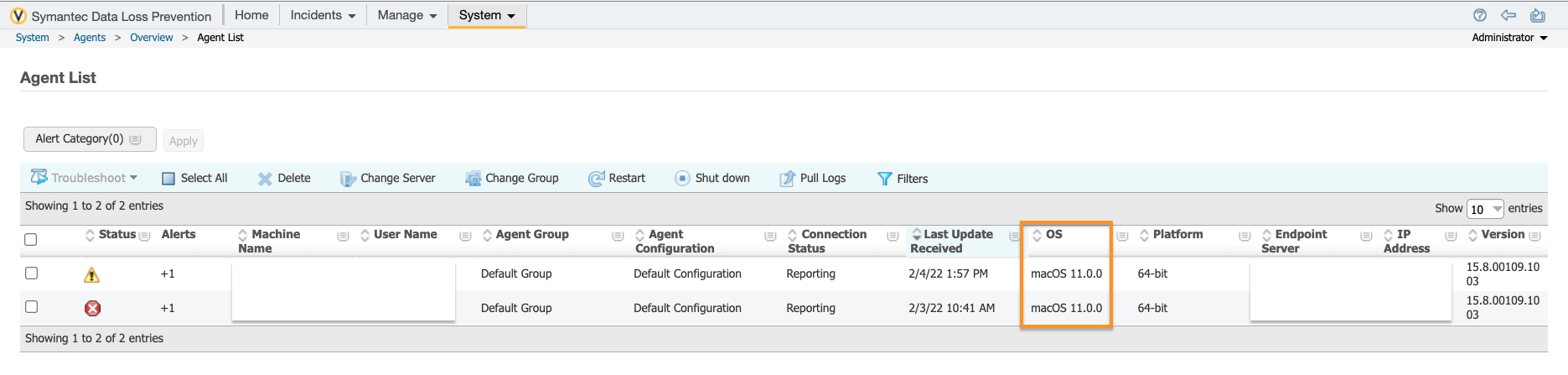Click the '2/4/22 1:57 PM' cell
The height and width of the screenshot is (375, 1568).
(x=948, y=274)
